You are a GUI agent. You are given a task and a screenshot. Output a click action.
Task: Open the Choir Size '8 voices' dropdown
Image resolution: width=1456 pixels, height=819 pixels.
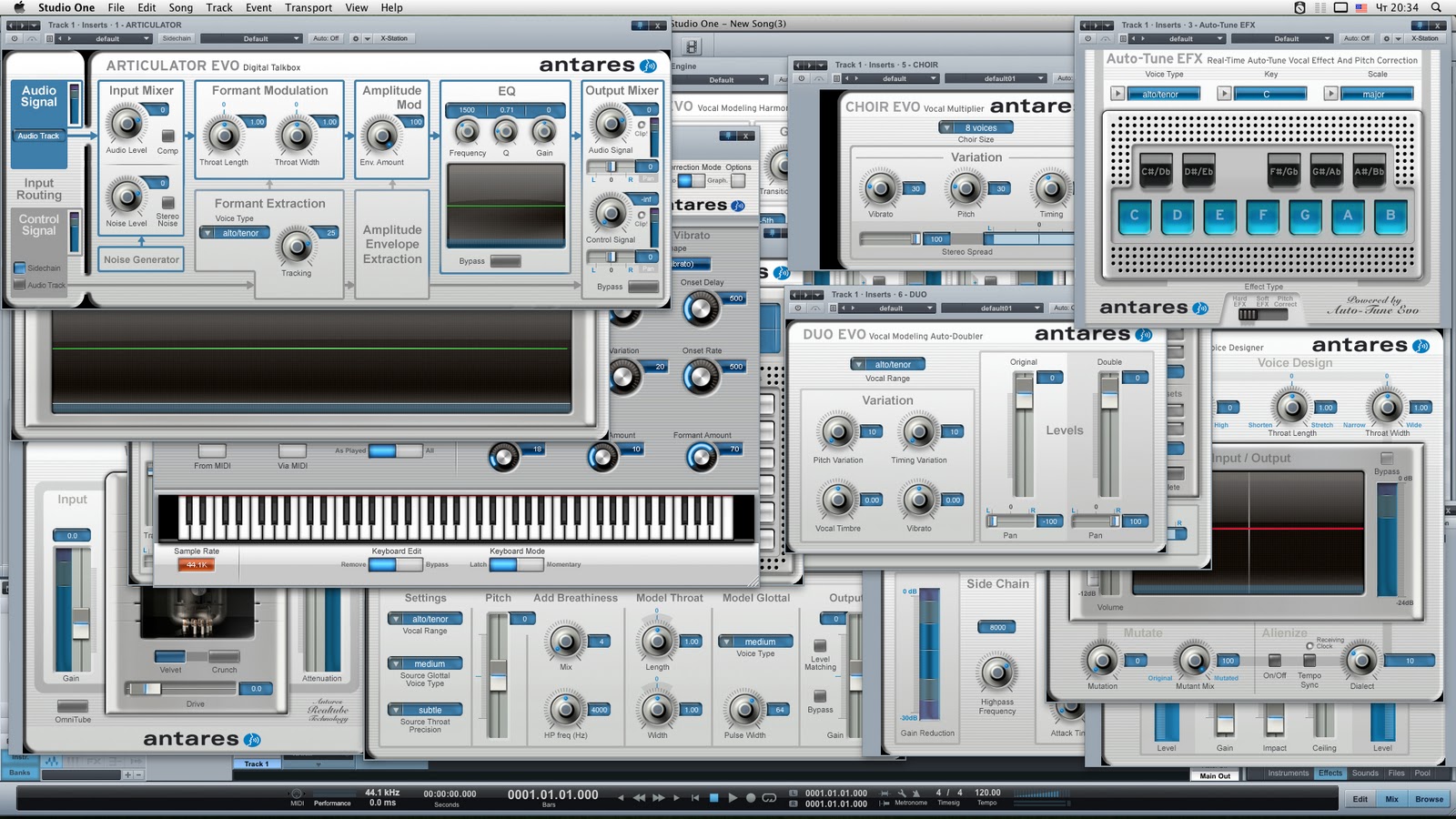click(976, 127)
